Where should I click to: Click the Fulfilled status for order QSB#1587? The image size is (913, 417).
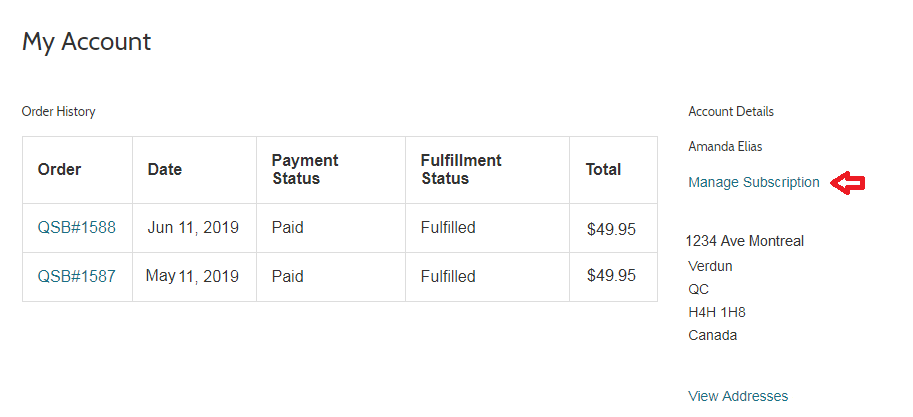[x=448, y=276]
